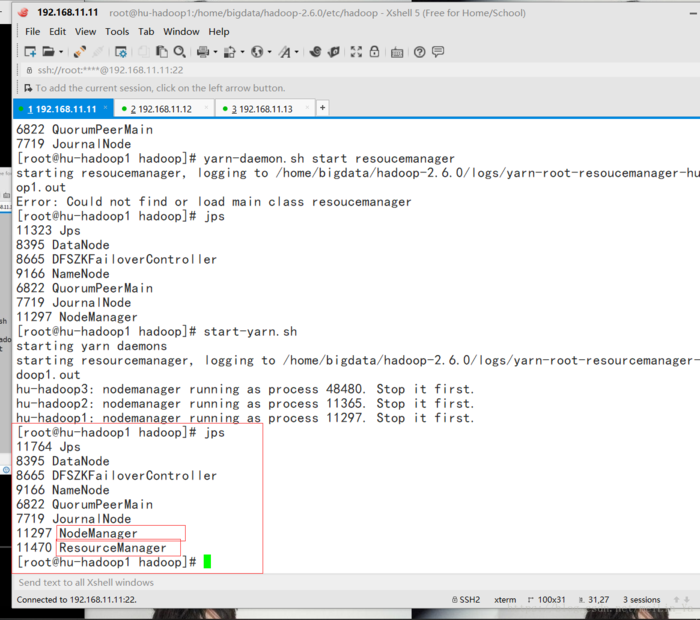Close the 192.168.11.12 tab

tap(206, 107)
